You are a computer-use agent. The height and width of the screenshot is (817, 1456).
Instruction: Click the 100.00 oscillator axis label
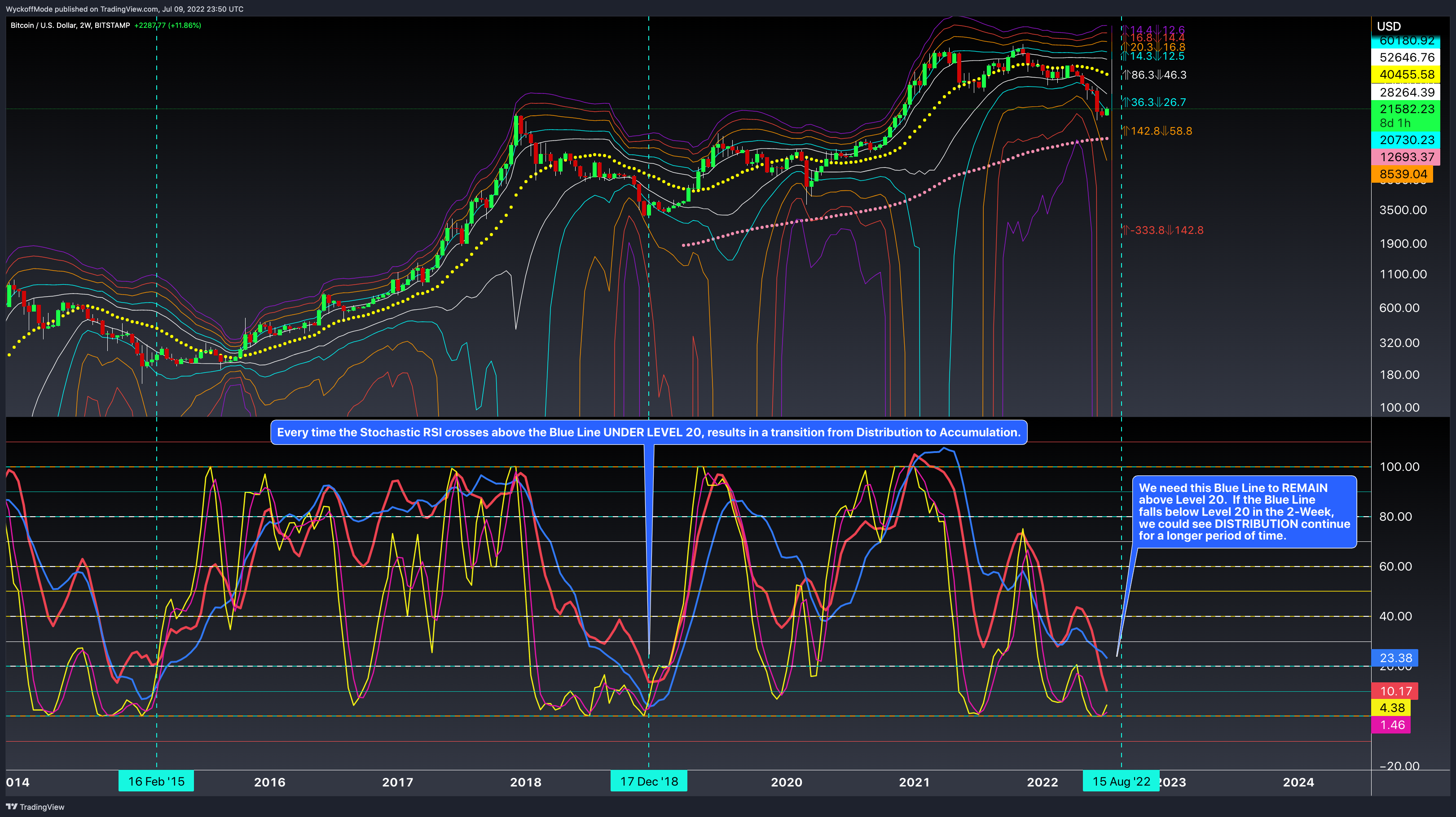(1399, 467)
